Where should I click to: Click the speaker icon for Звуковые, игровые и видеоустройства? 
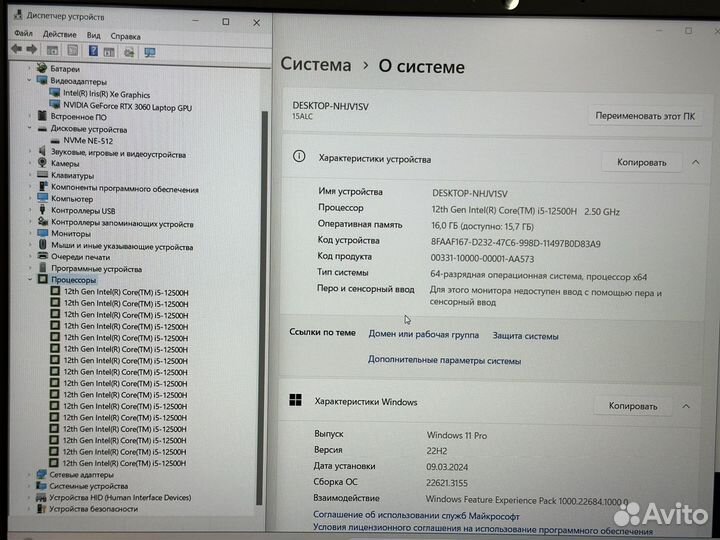[42, 151]
